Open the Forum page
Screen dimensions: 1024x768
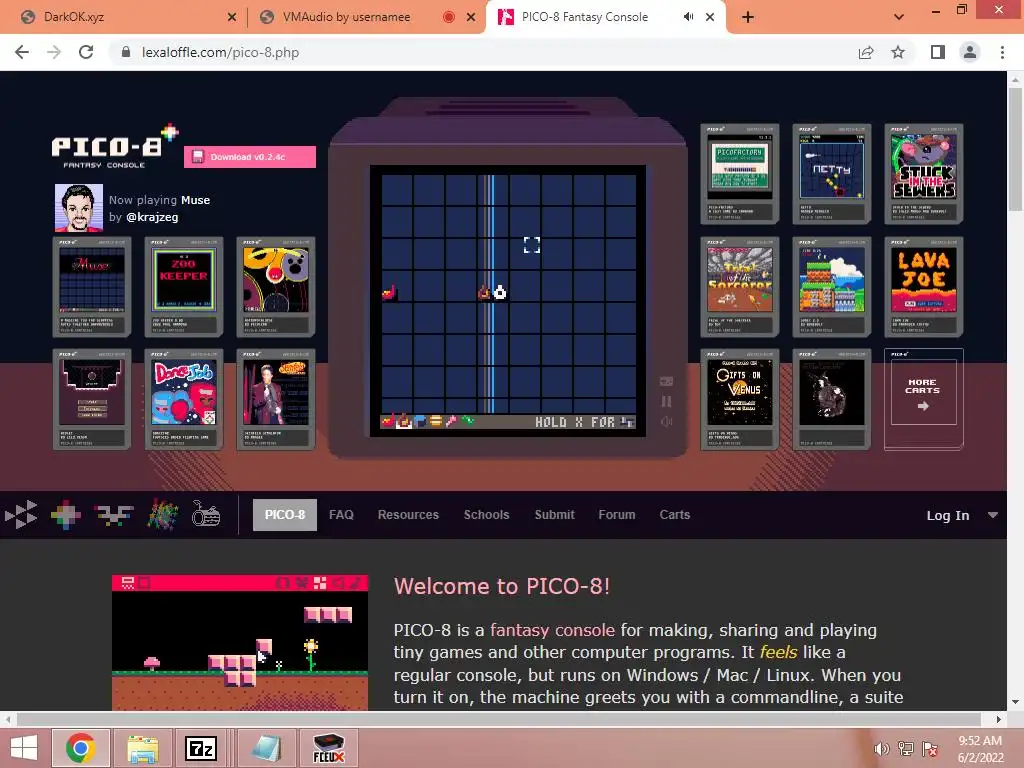point(616,515)
